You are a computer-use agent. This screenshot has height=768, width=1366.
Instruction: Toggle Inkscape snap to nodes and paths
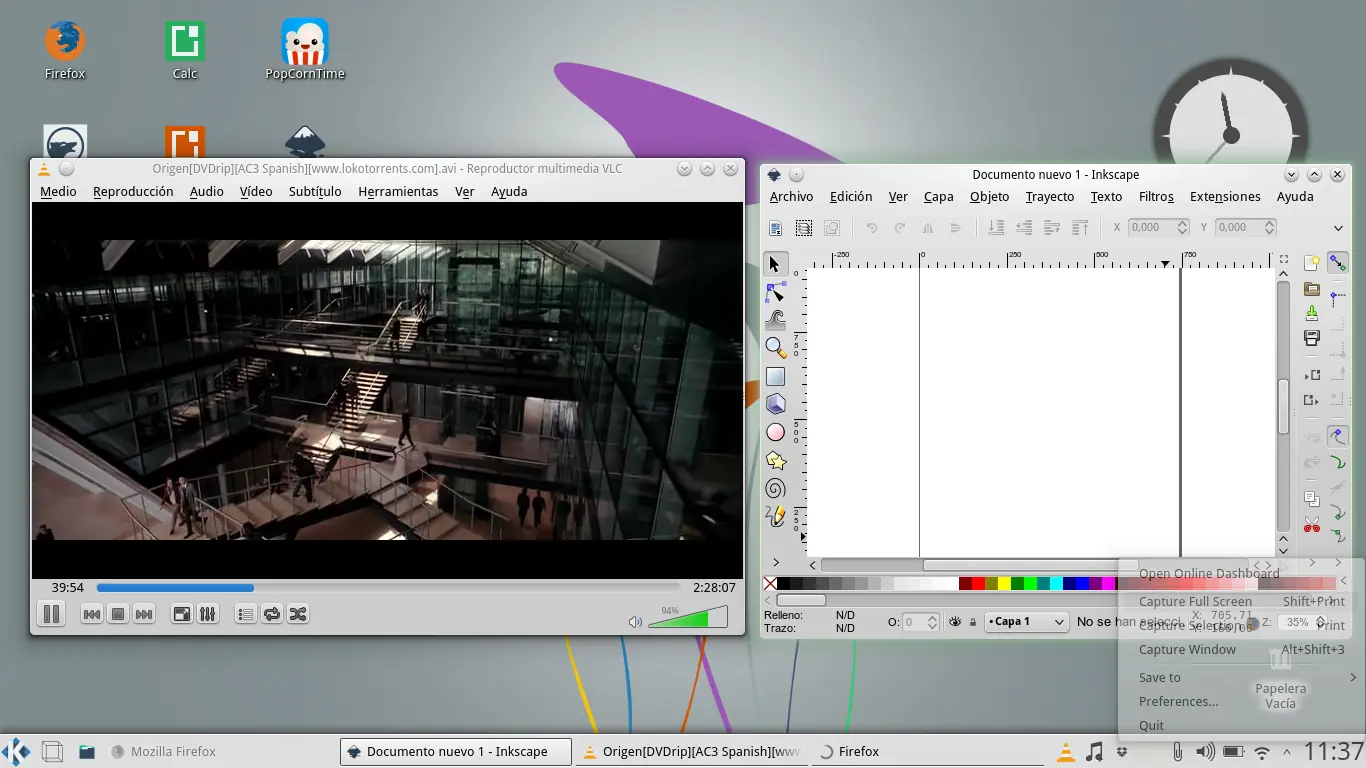click(x=1338, y=436)
